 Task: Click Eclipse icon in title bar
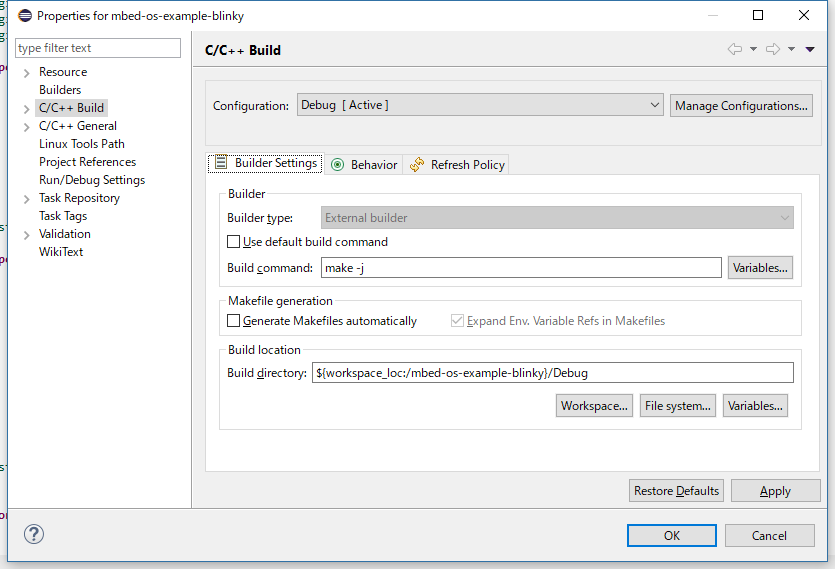[x=25, y=15]
